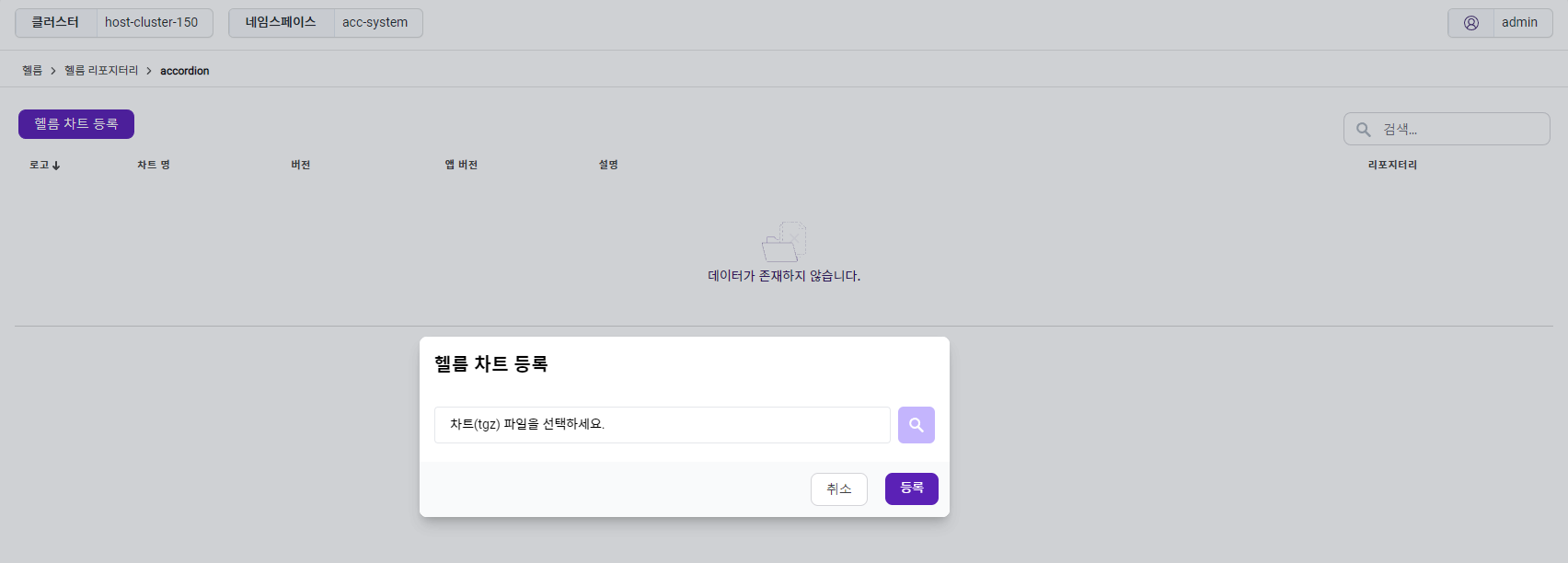Click the 앱 버전 column header
This screenshot has height=563, width=1568.
[461, 165]
